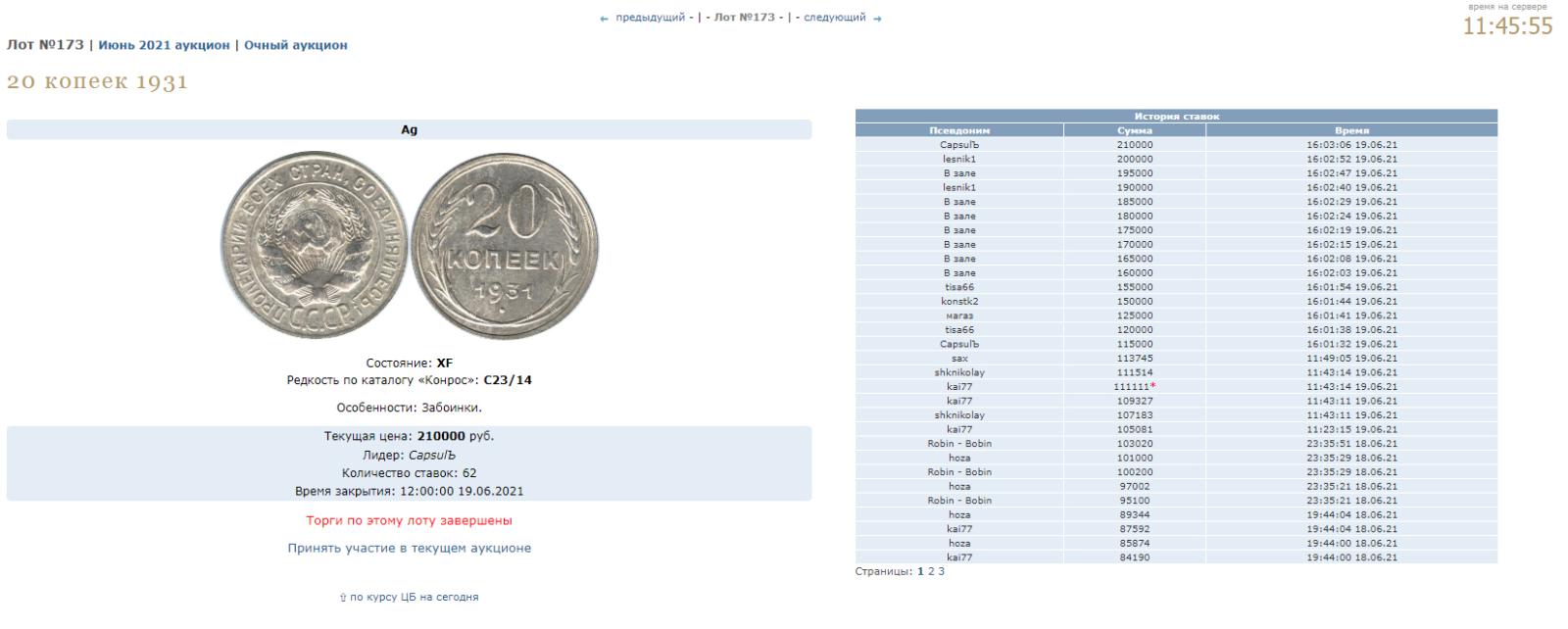Select Robin - Bobin bid of 100200
The image size is (1568, 629).
pyautogui.click(x=1135, y=471)
